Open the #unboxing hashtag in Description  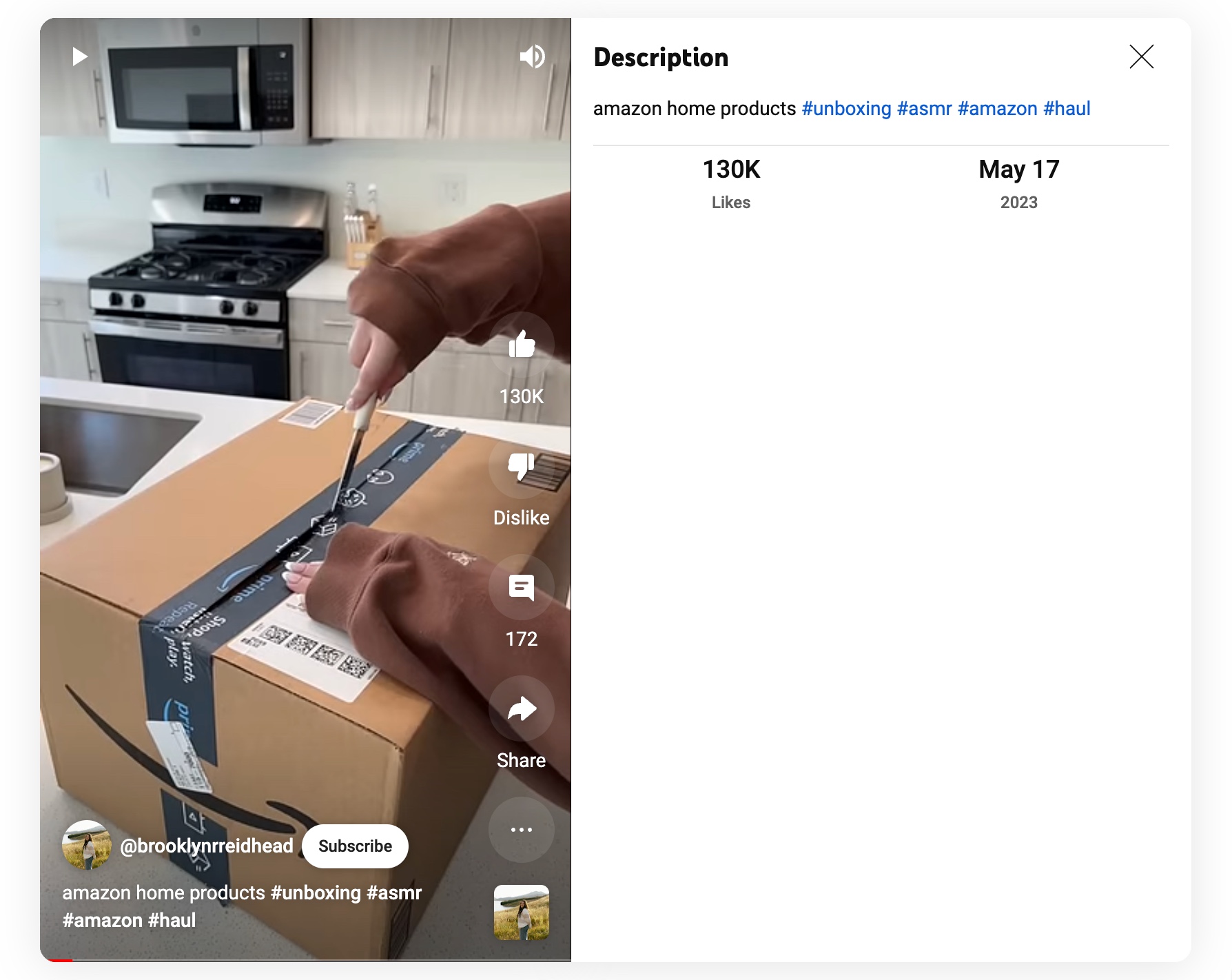846,109
